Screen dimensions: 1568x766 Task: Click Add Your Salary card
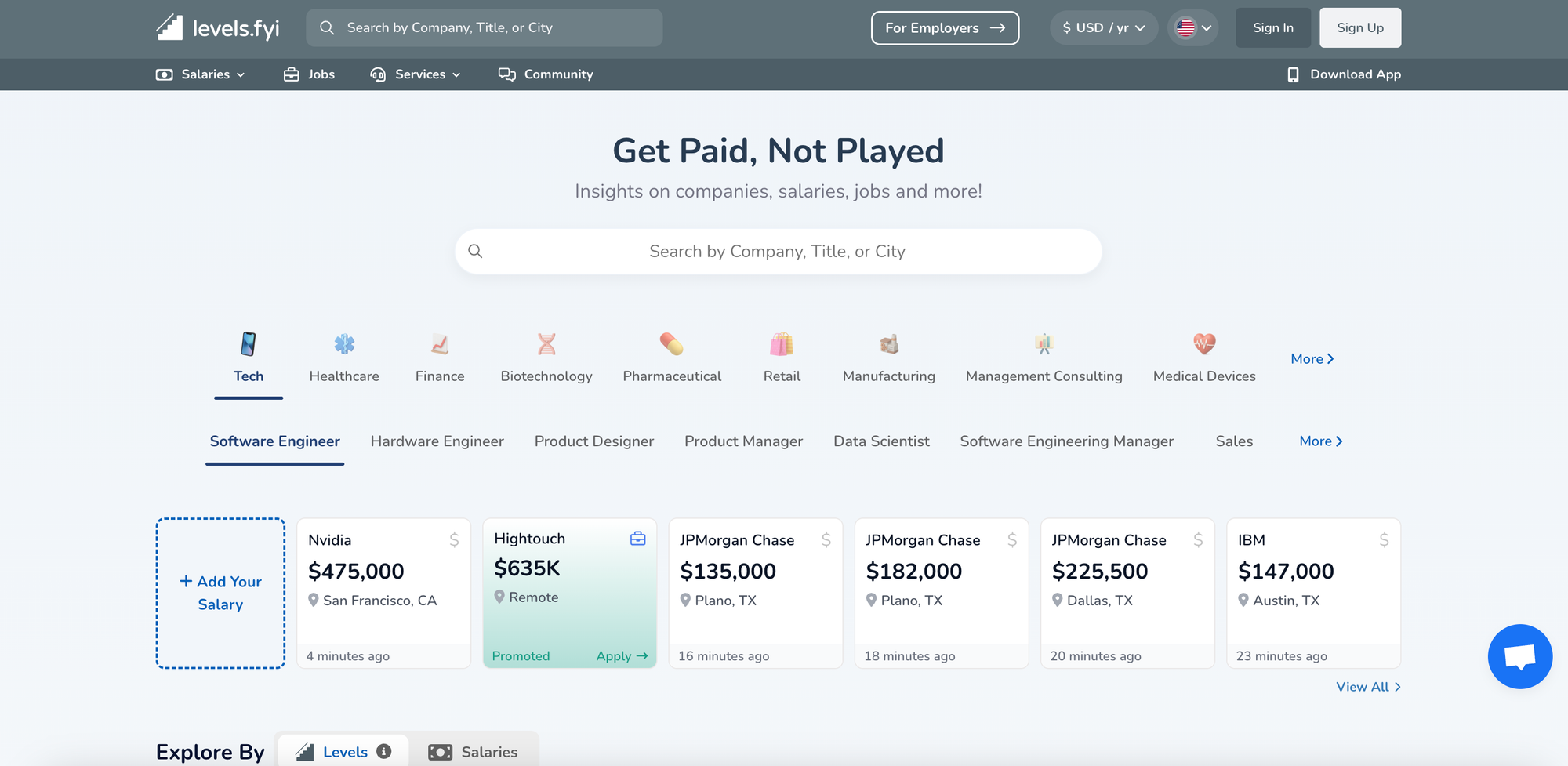pos(220,593)
